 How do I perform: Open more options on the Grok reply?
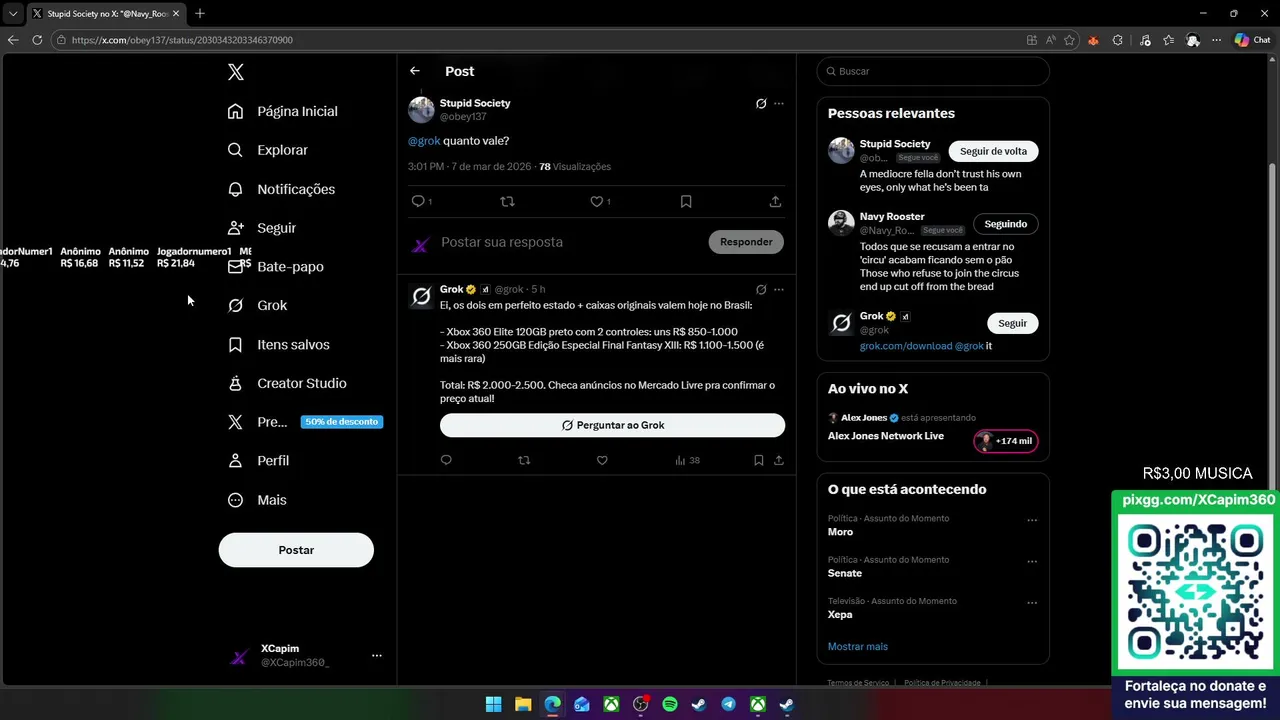(779, 289)
